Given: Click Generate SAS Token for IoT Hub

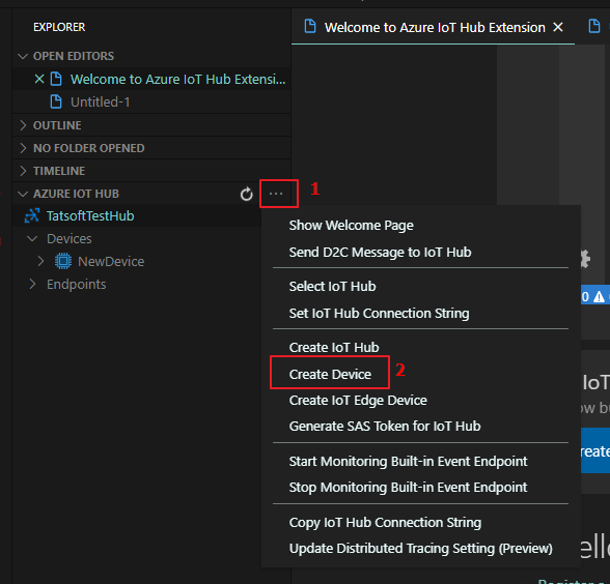Looking at the screenshot, I should tap(384, 426).
